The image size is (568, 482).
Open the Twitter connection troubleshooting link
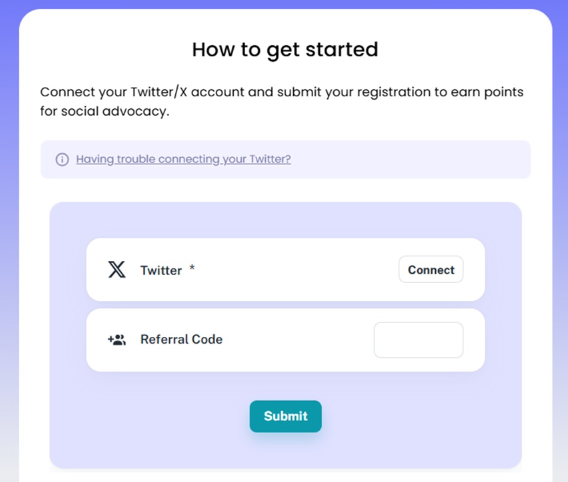tap(183, 159)
